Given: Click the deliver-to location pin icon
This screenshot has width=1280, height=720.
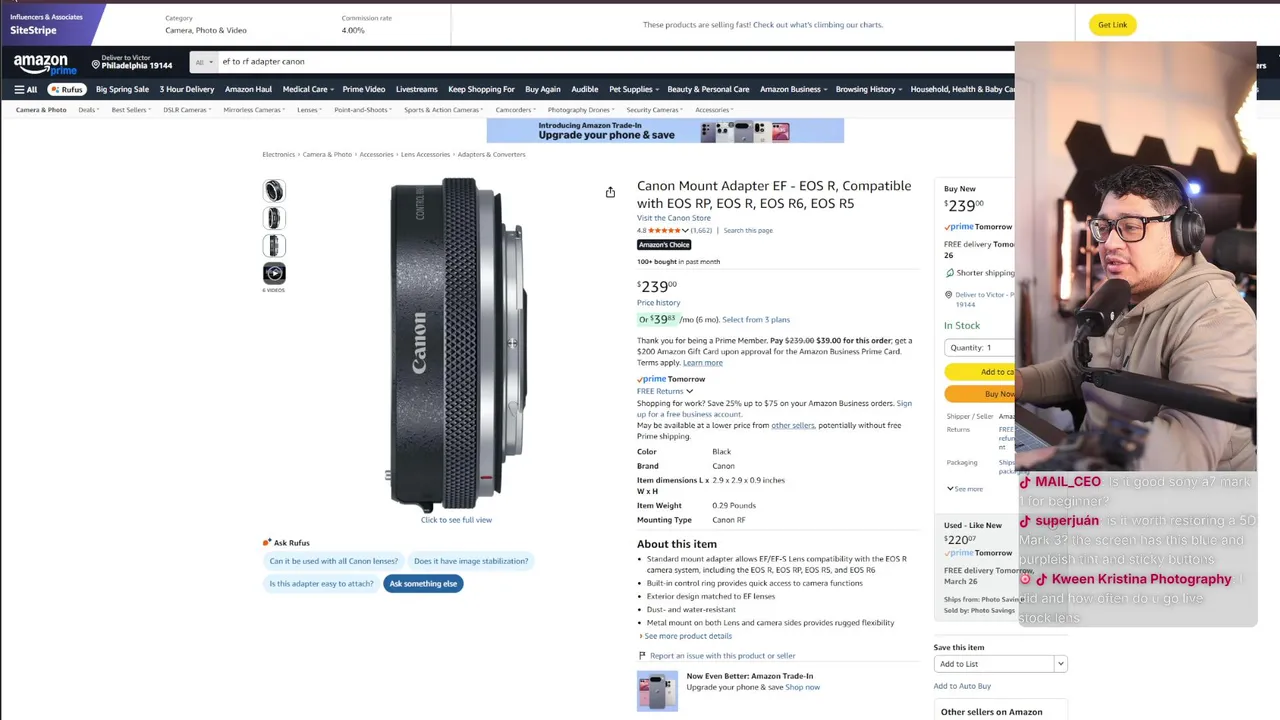Looking at the screenshot, I should (96, 64).
